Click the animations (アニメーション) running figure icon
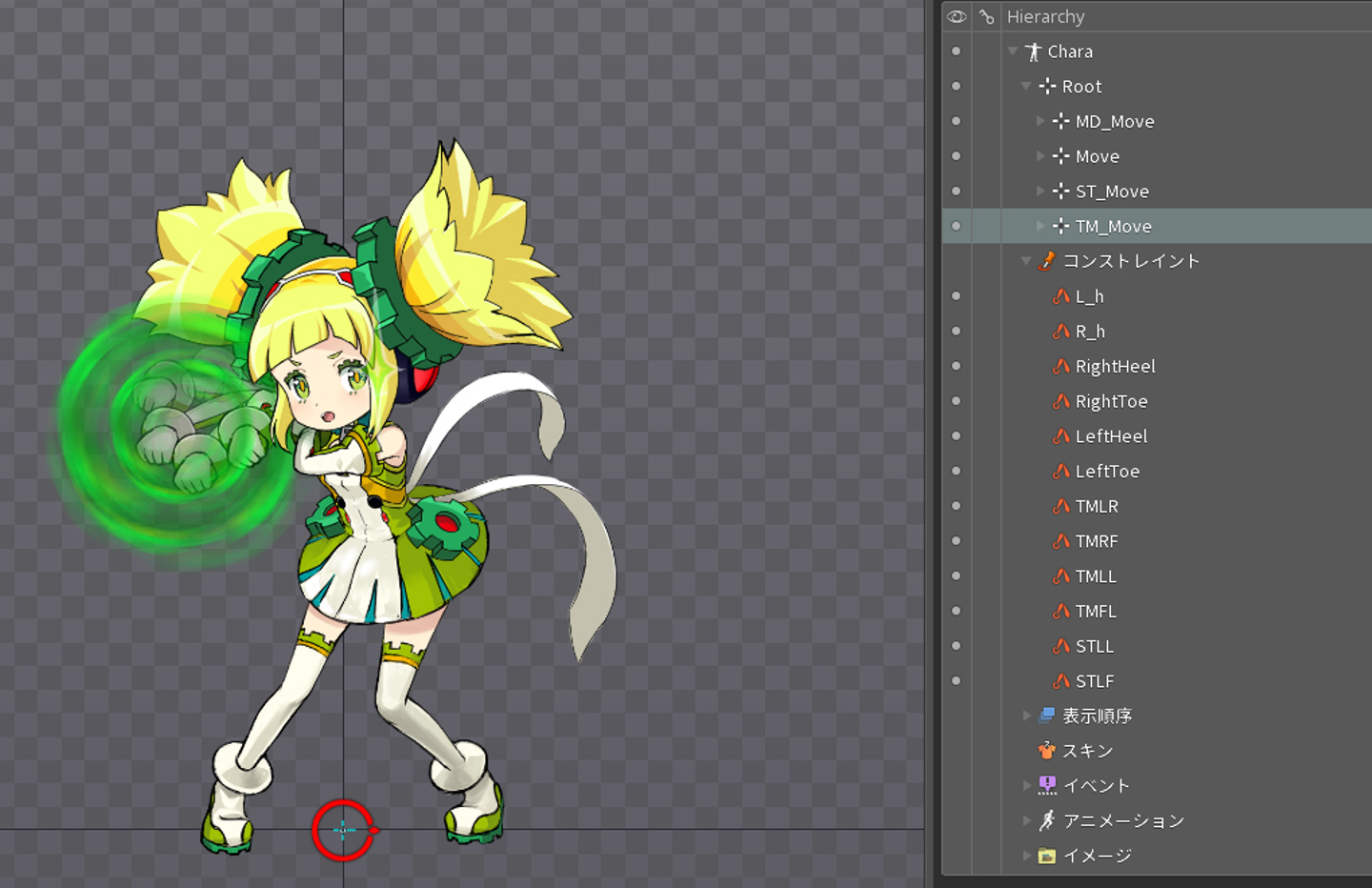The width and height of the screenshot is (1372, 888). pos(1047,820)
